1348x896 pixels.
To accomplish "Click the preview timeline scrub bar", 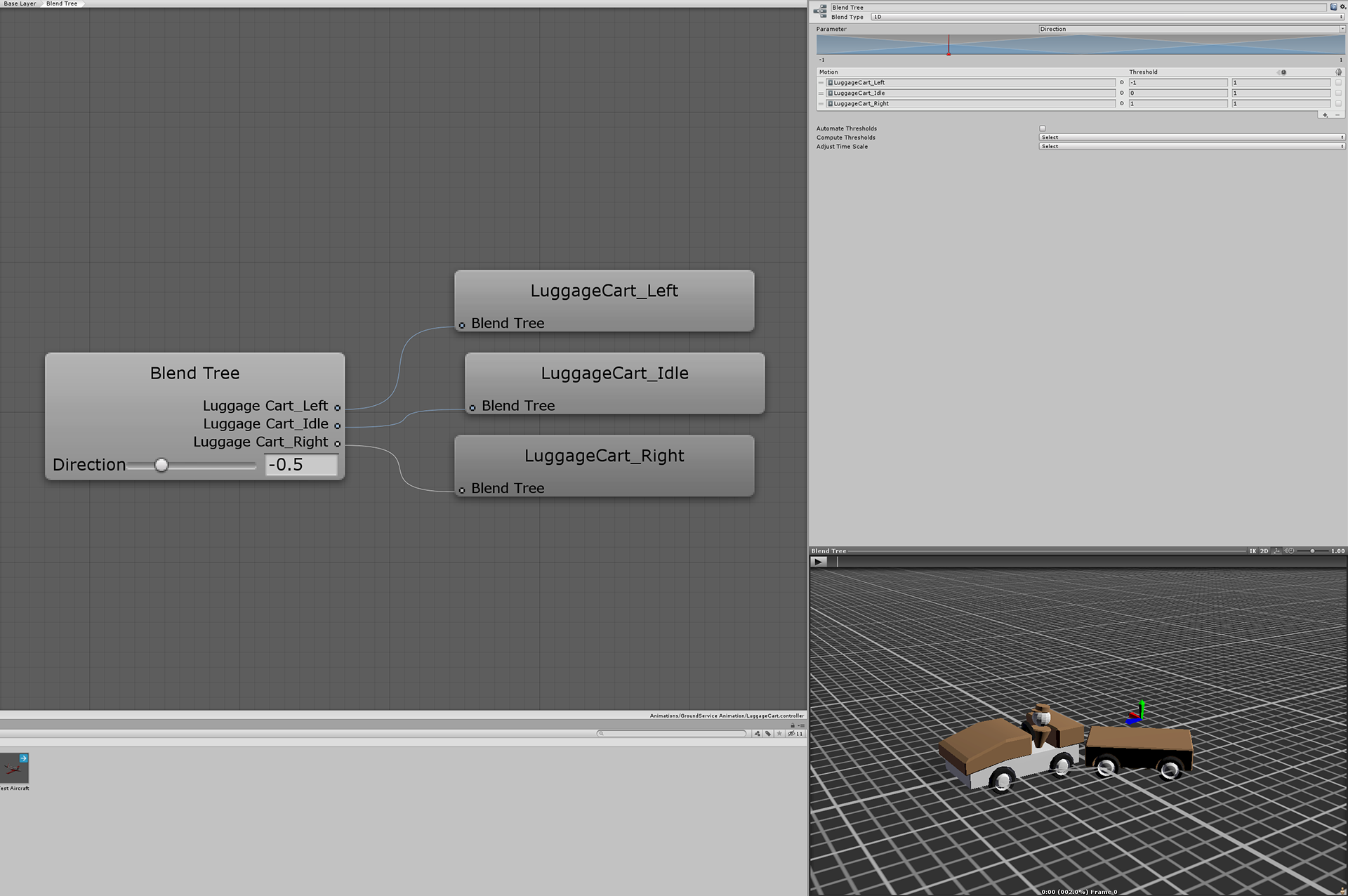I will [1088, 561].
